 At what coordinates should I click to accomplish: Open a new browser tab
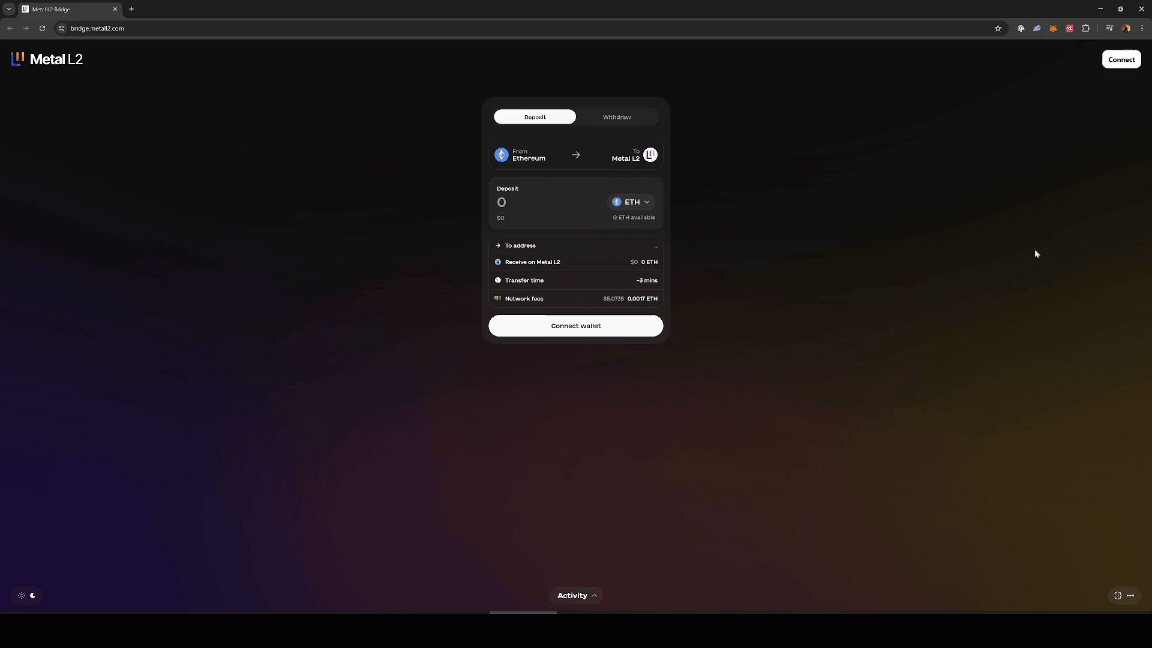[132, 9]
